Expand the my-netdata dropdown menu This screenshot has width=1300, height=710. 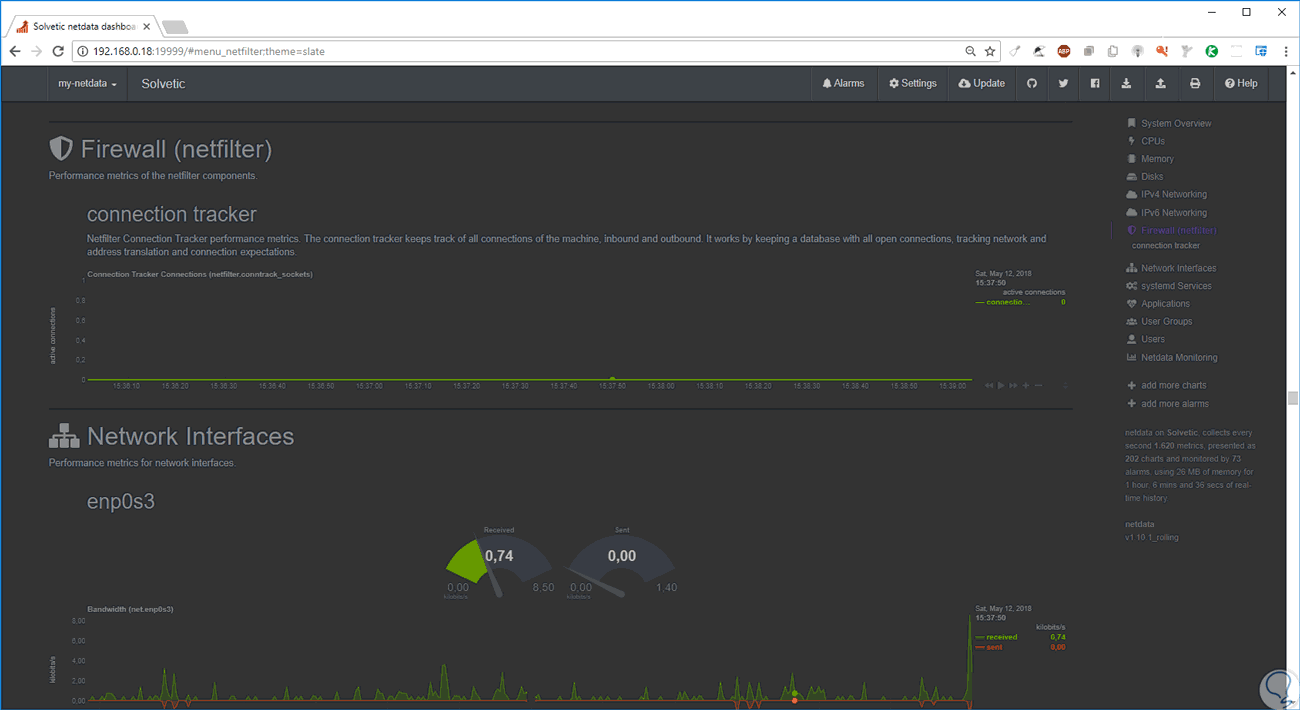(x=87, y=84)
